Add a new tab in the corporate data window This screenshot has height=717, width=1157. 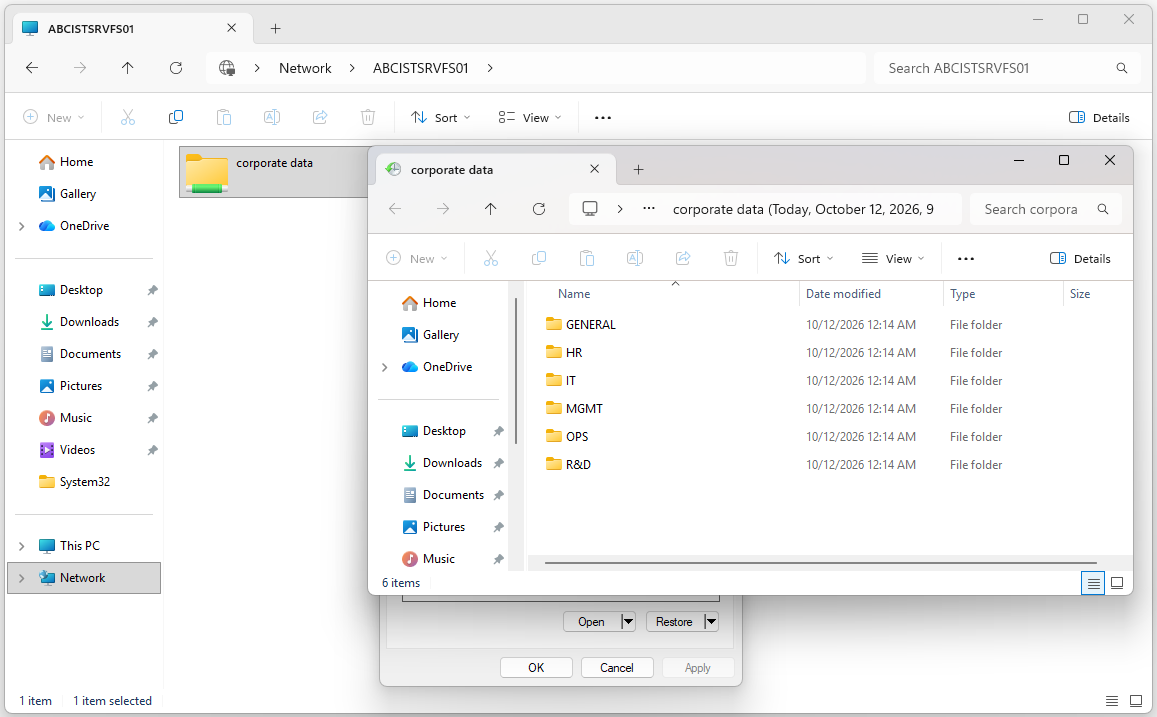(638, 170)
